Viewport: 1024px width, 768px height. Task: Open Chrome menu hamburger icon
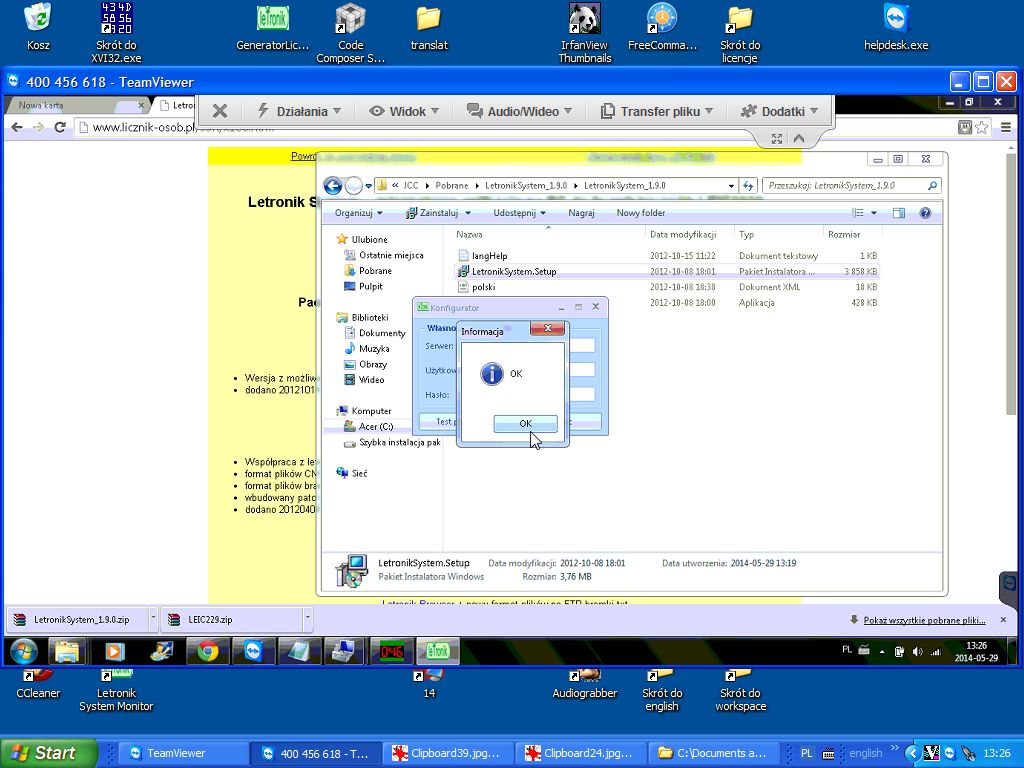pyautogui.click(x=1006, y=127)
